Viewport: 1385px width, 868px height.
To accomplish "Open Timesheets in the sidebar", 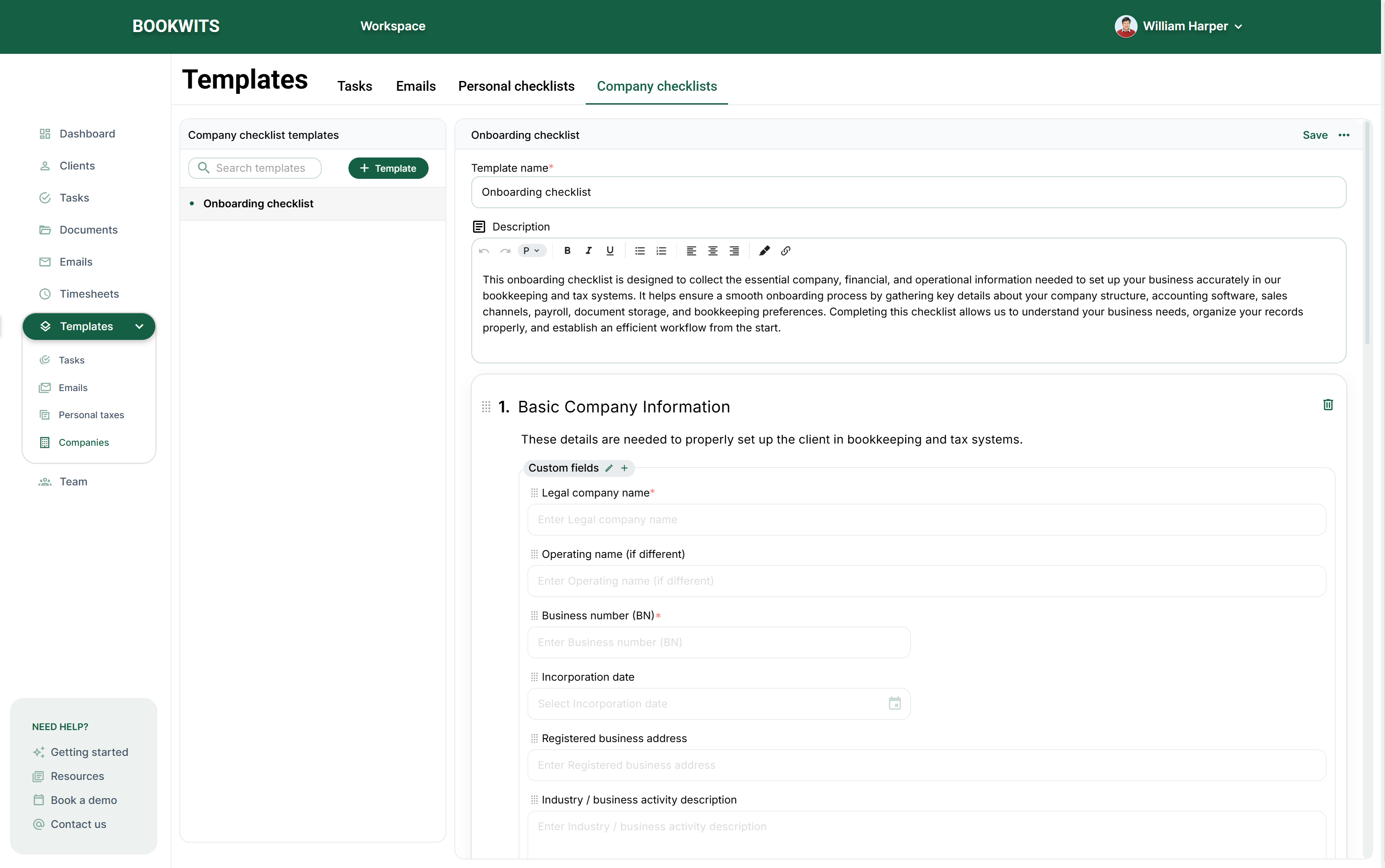I will [79, 294].
